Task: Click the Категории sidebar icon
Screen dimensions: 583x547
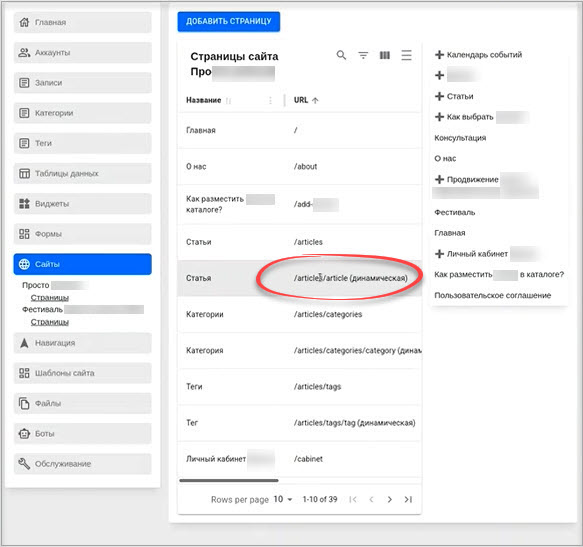Action: coord(24,113)
